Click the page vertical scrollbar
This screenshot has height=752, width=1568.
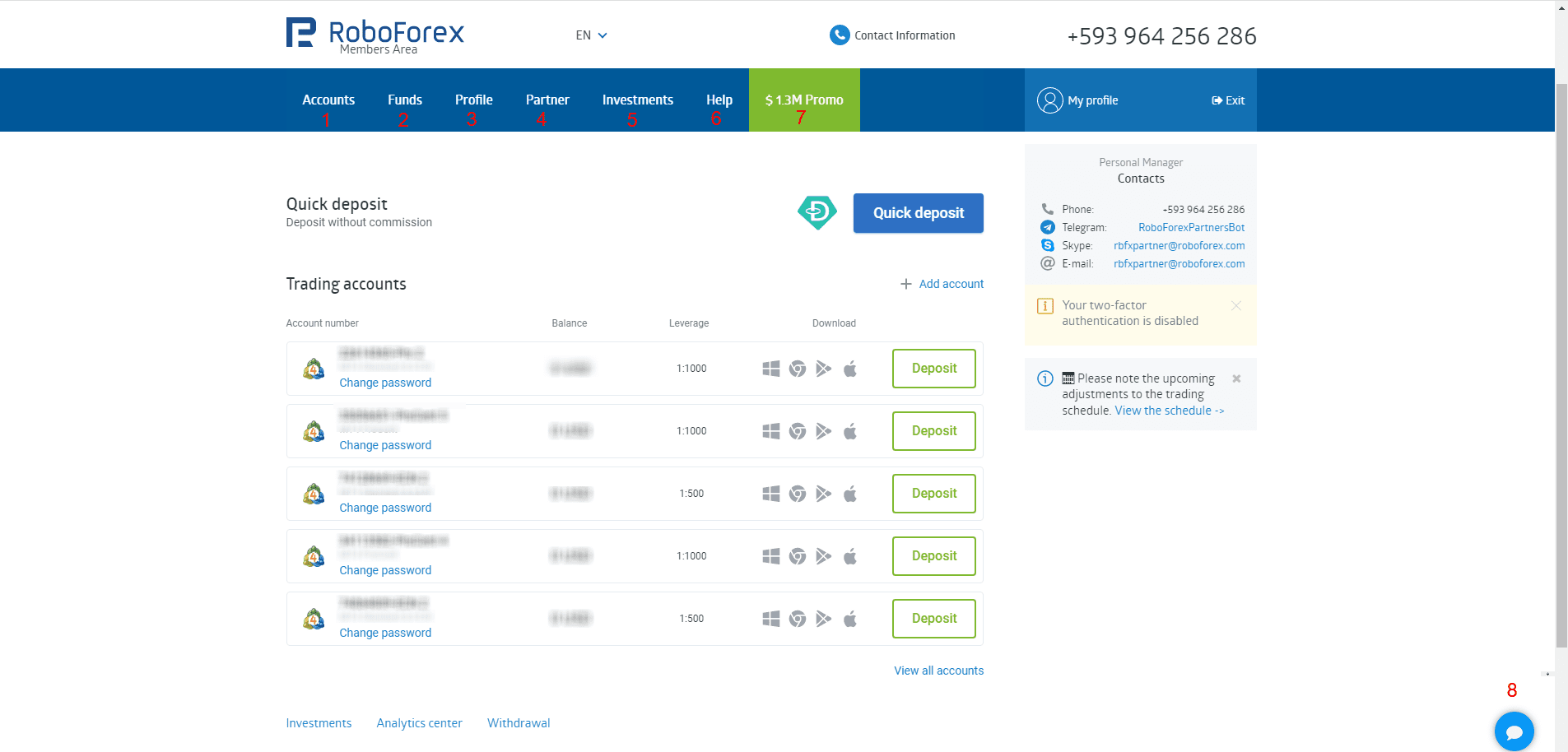pyautogui.click(x=1561, y=365)
